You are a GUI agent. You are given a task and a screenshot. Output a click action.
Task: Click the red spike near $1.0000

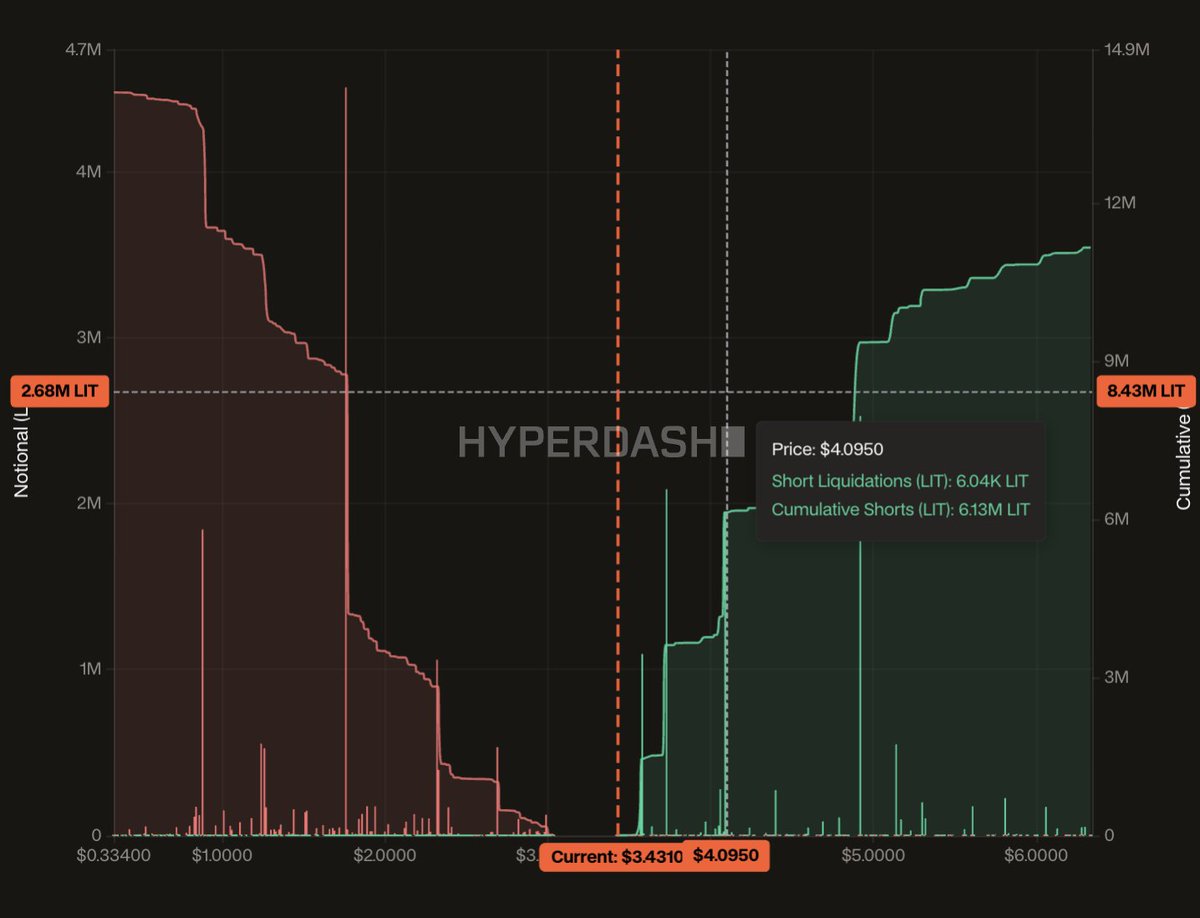click(x=202, y=682)
